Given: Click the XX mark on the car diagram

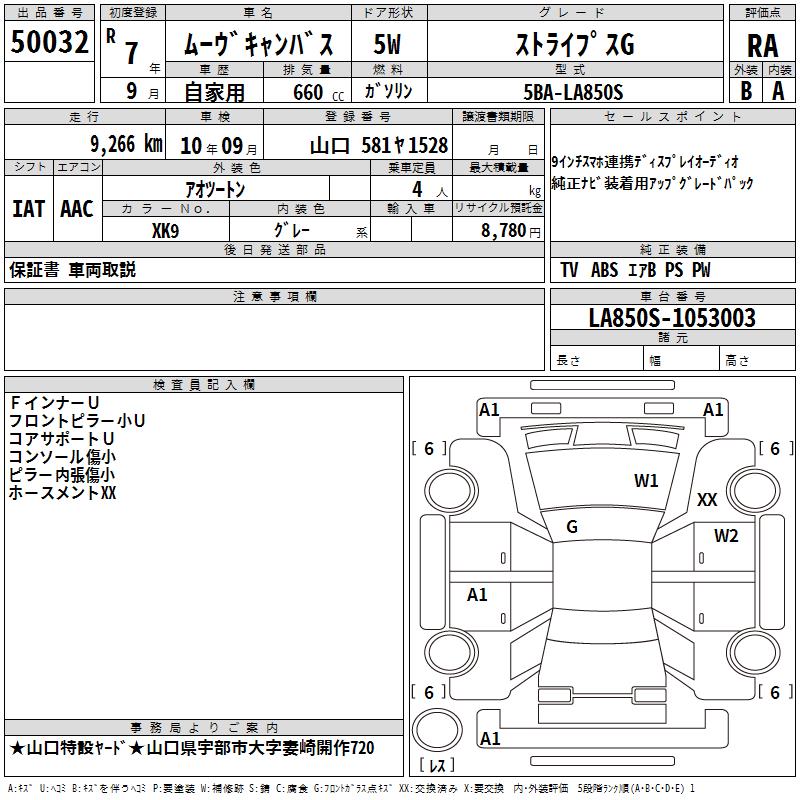Looking at the screenshot, I should click(707, 499).
